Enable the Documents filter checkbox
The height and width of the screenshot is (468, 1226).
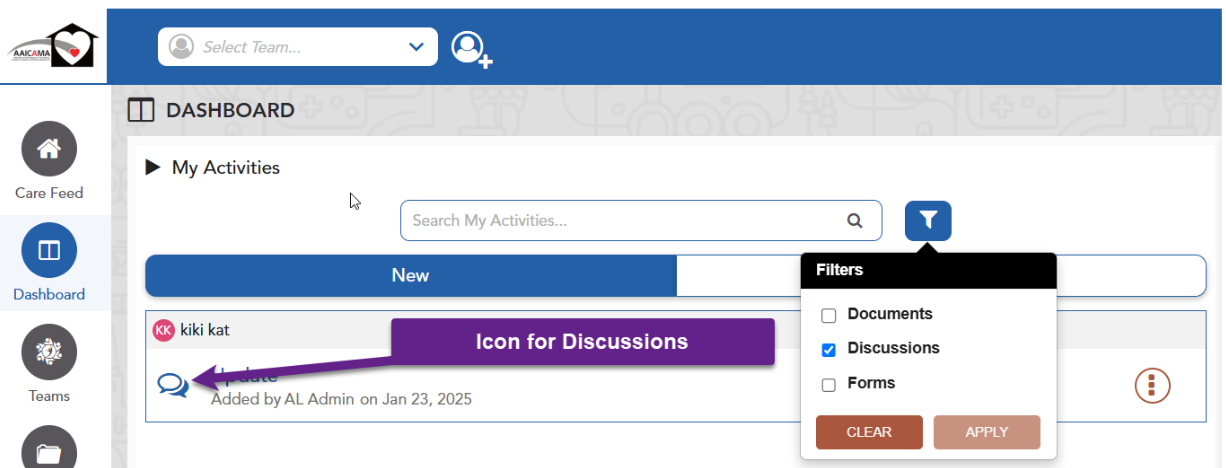point(828,316)
